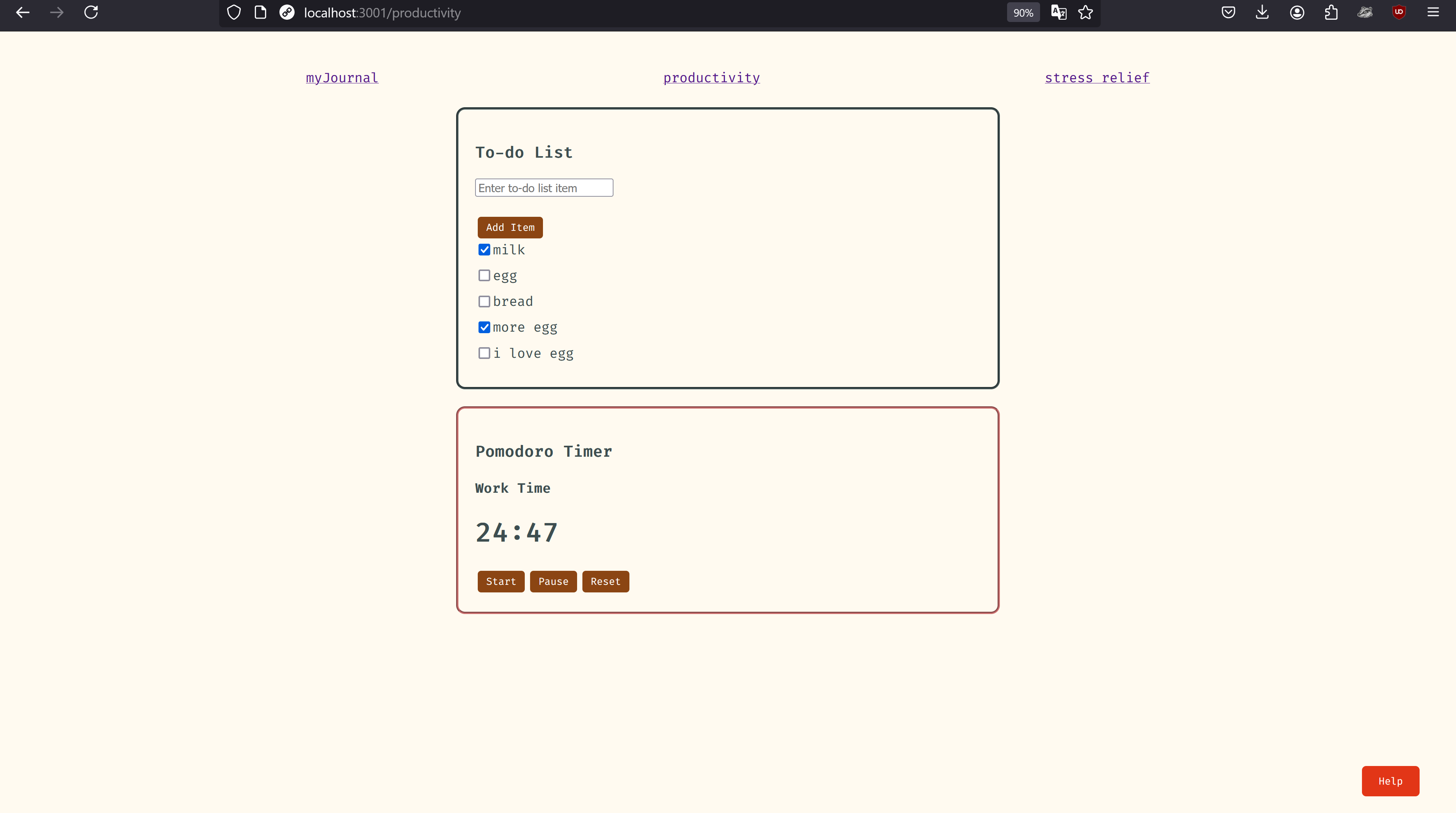The width and height of the screenshot is (1456, 813).
Task: Open the uBlock Origin extension icon
Action: 1399,13
